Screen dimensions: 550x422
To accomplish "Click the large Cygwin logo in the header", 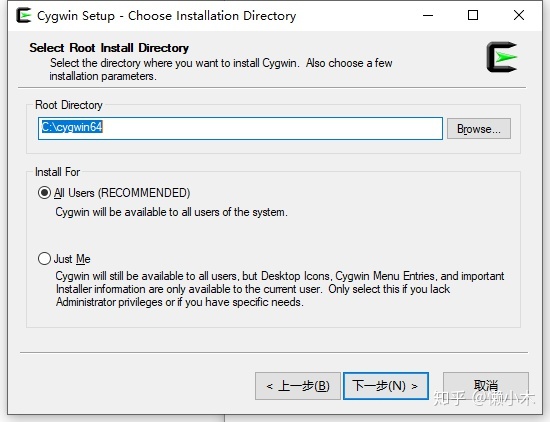I will point(502,57).
